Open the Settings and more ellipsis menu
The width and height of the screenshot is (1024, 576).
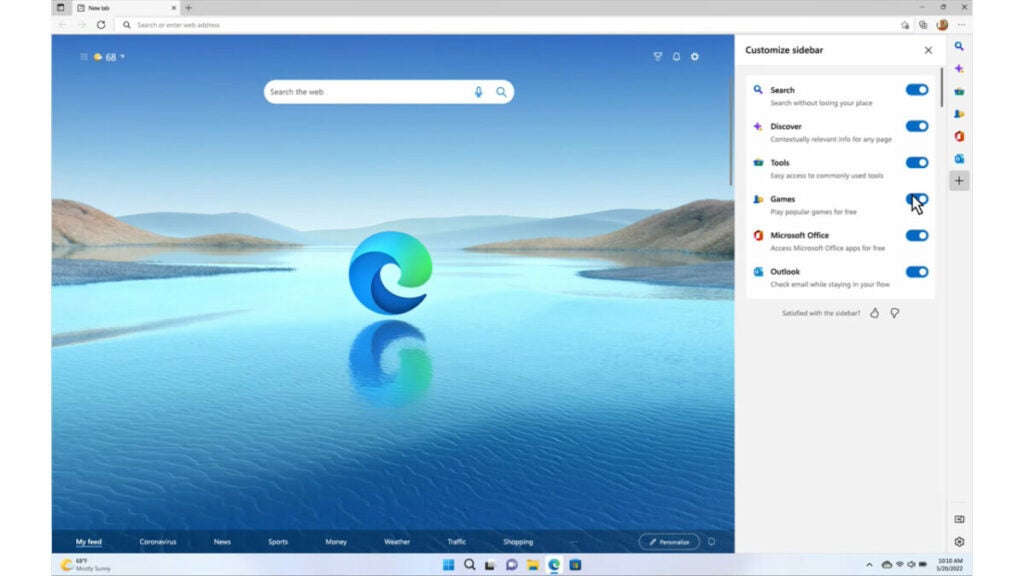click(x=961, y=25)
